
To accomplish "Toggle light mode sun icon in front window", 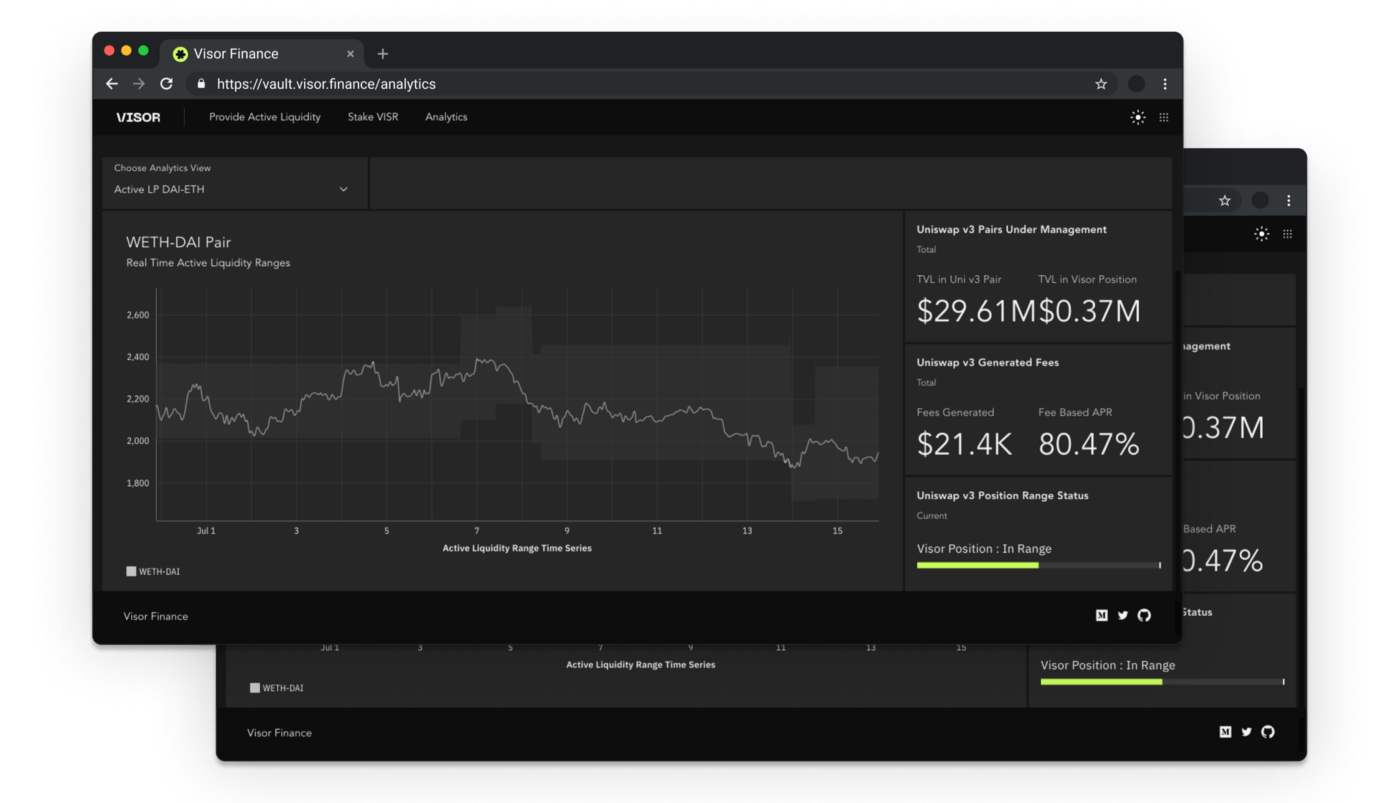I will click(1138, 117).
